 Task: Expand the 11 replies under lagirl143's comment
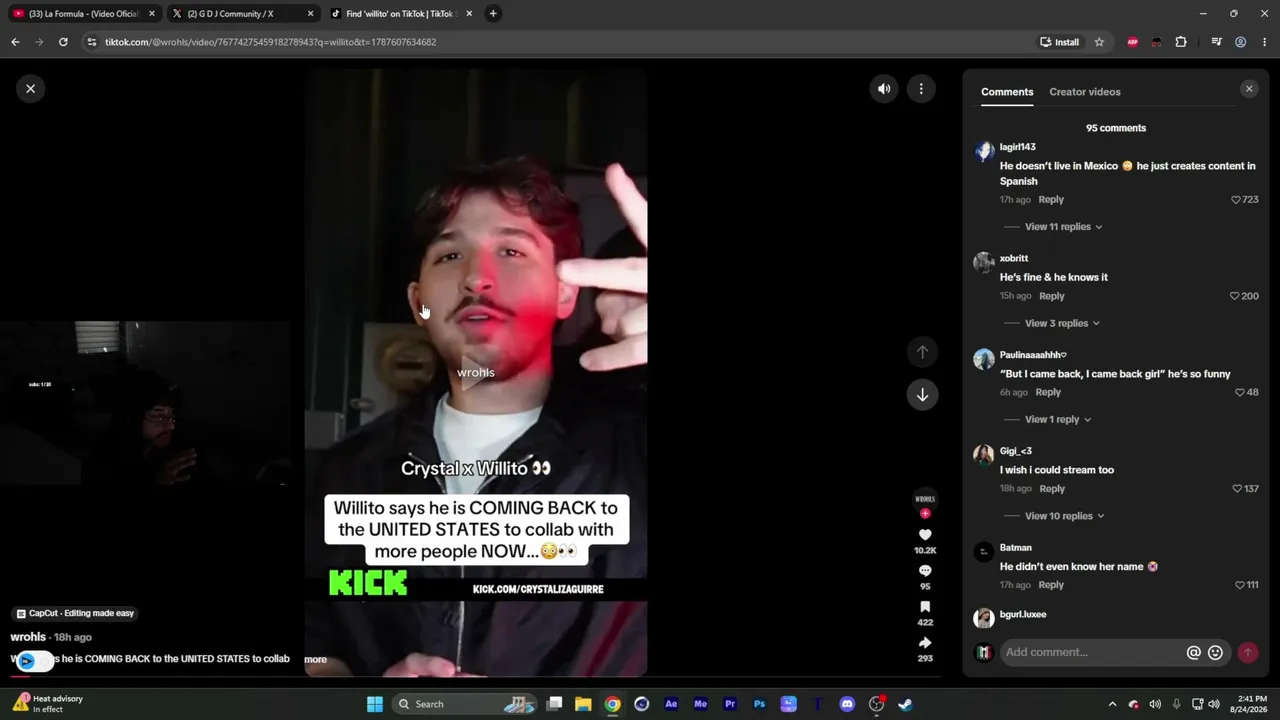[1063, 227]
